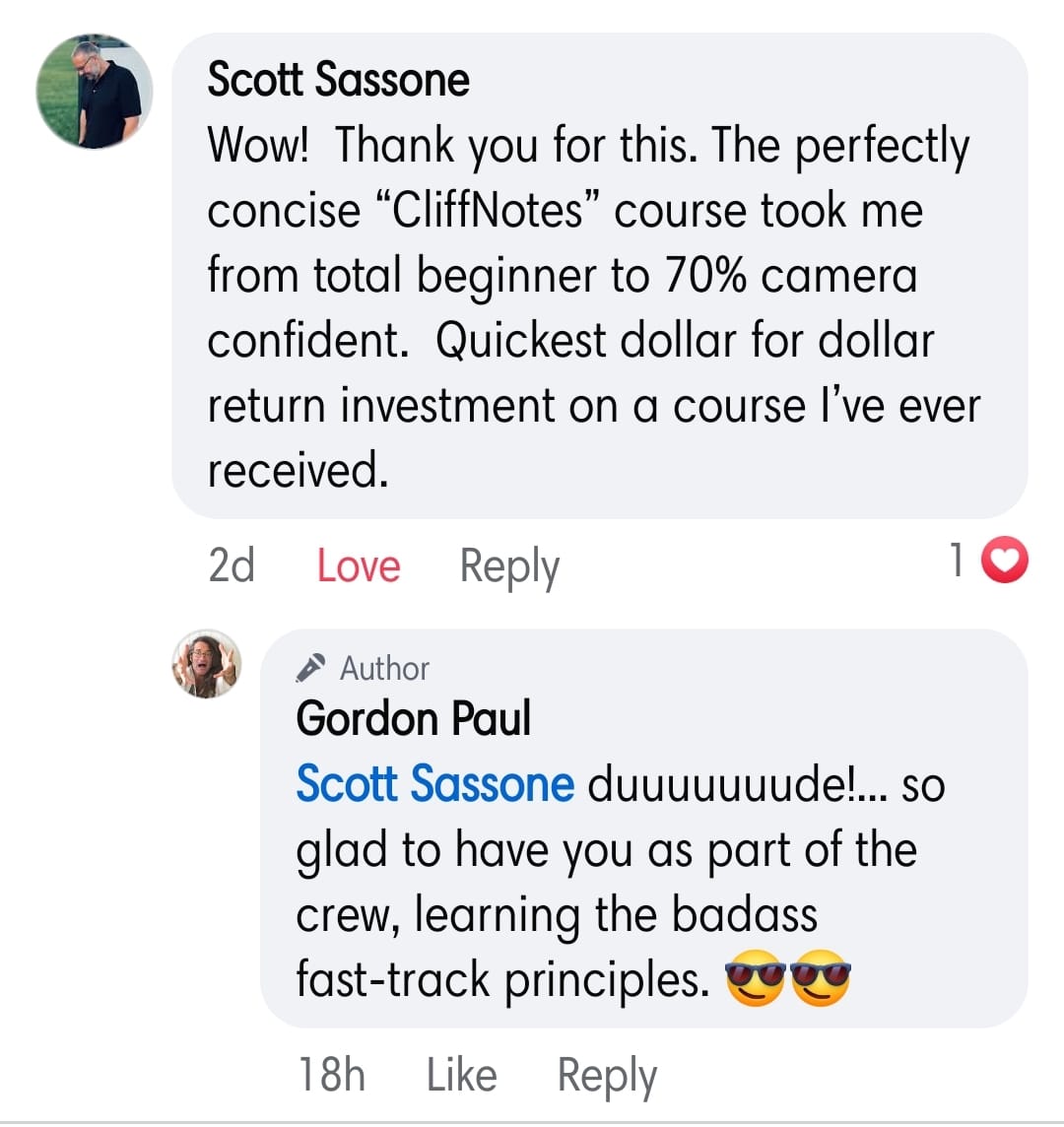Open the blue Scott Sassone mention link
The height and width of the screenshot is (1127, 1064).
point(434,785)
